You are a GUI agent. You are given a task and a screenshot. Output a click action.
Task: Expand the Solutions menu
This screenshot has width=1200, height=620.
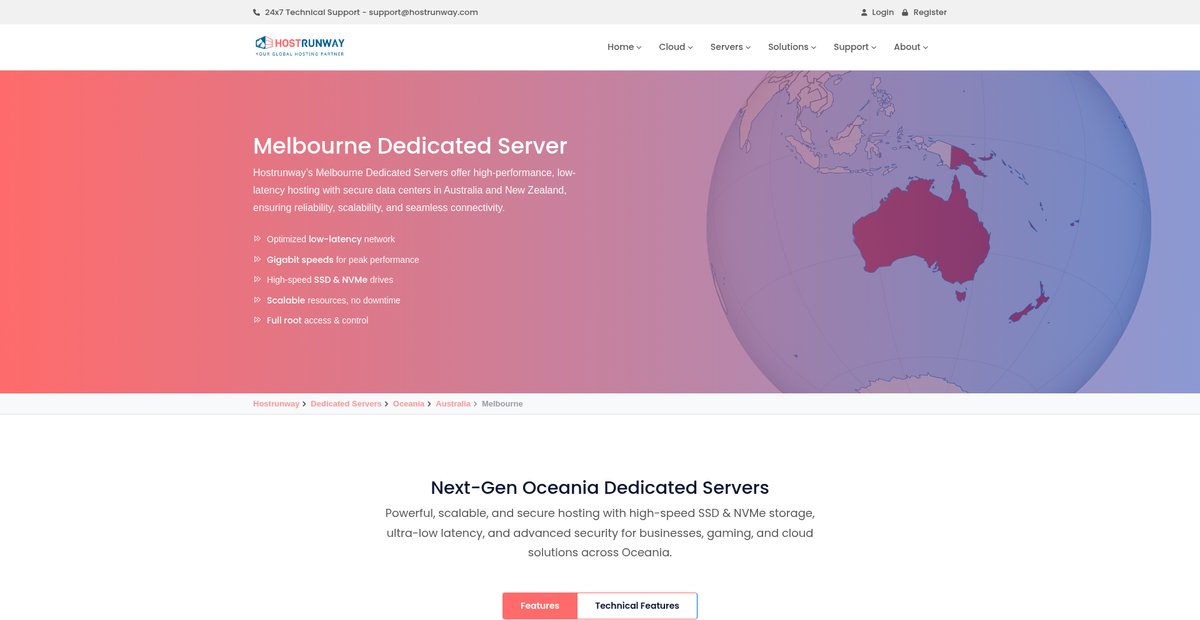[x=792, y=47]
